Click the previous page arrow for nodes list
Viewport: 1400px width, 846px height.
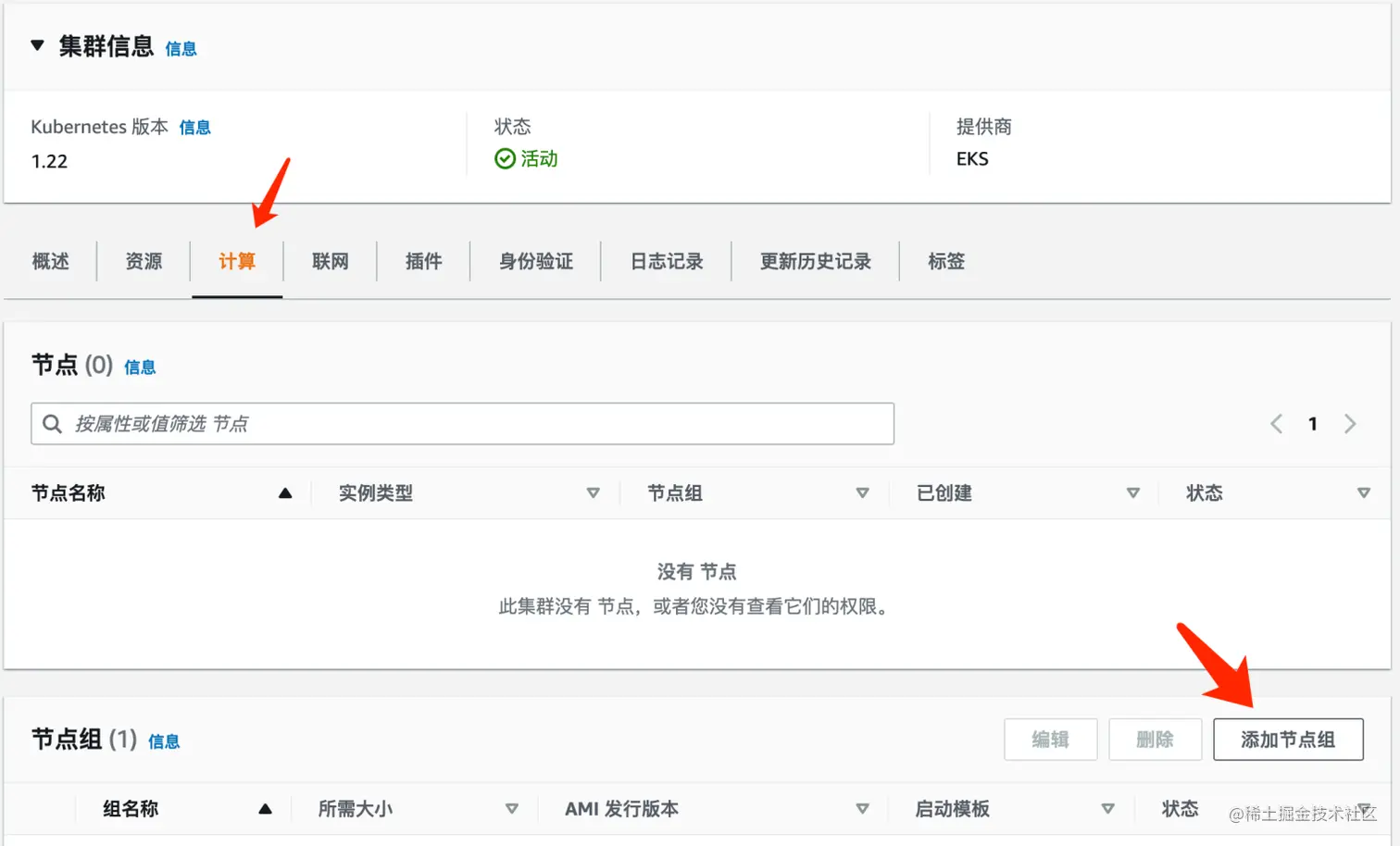pyautogui.click(x=1276, y=424)
